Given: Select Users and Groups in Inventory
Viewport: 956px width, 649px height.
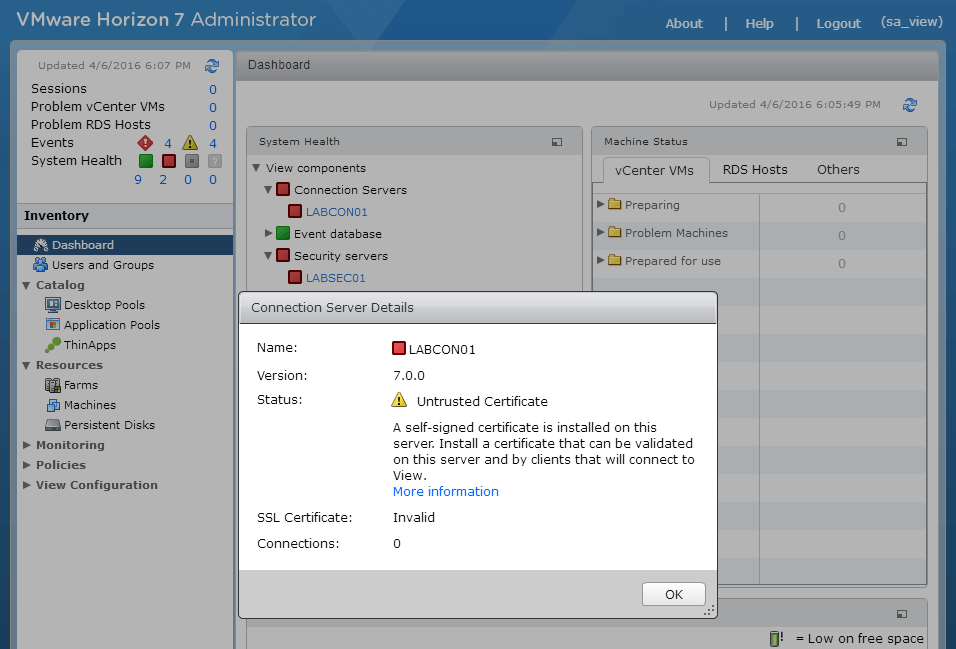Looking at the screenshot, I should point(103,265).
